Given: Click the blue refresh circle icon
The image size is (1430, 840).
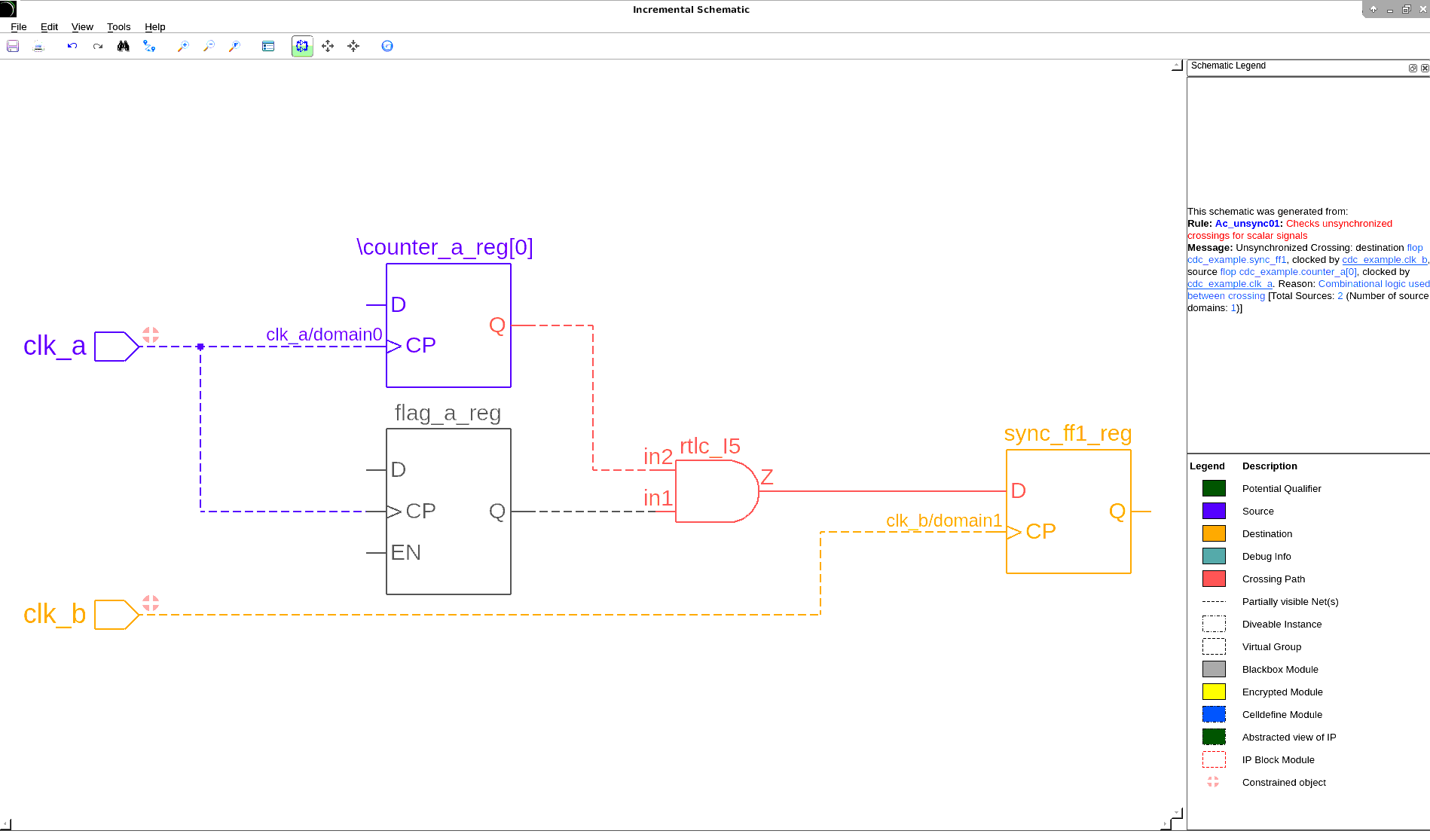Looking at the screenshot, I should pyautogui.click(x=387, y=46).
